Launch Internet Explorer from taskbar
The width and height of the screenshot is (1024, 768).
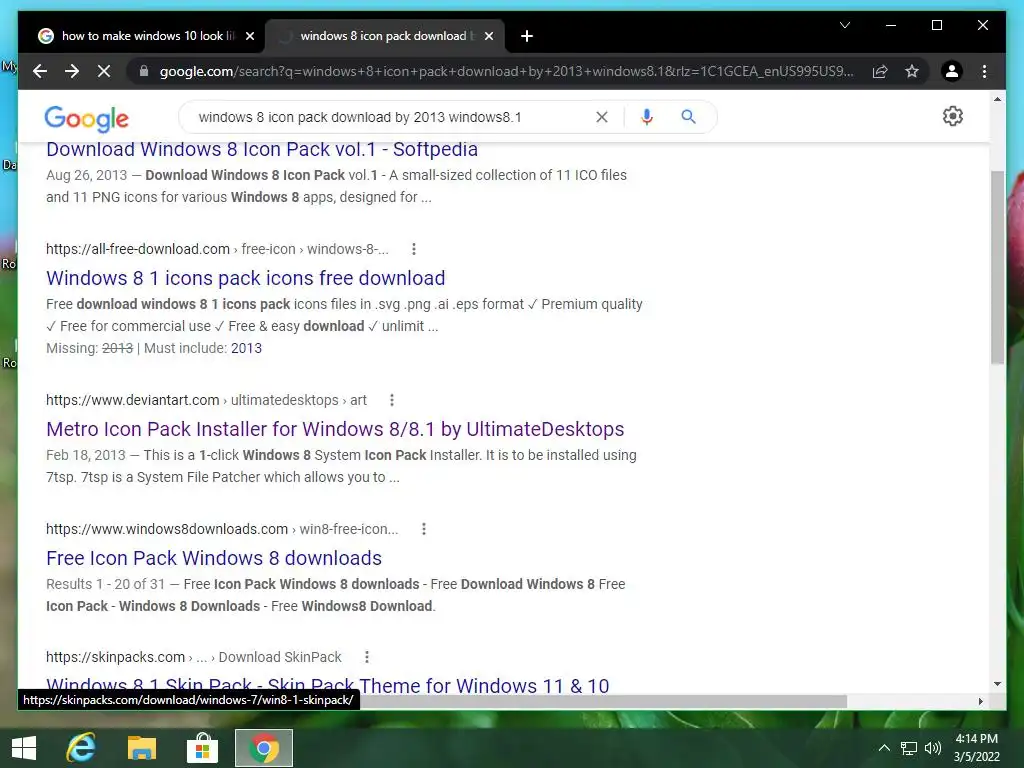pos(81,748)
